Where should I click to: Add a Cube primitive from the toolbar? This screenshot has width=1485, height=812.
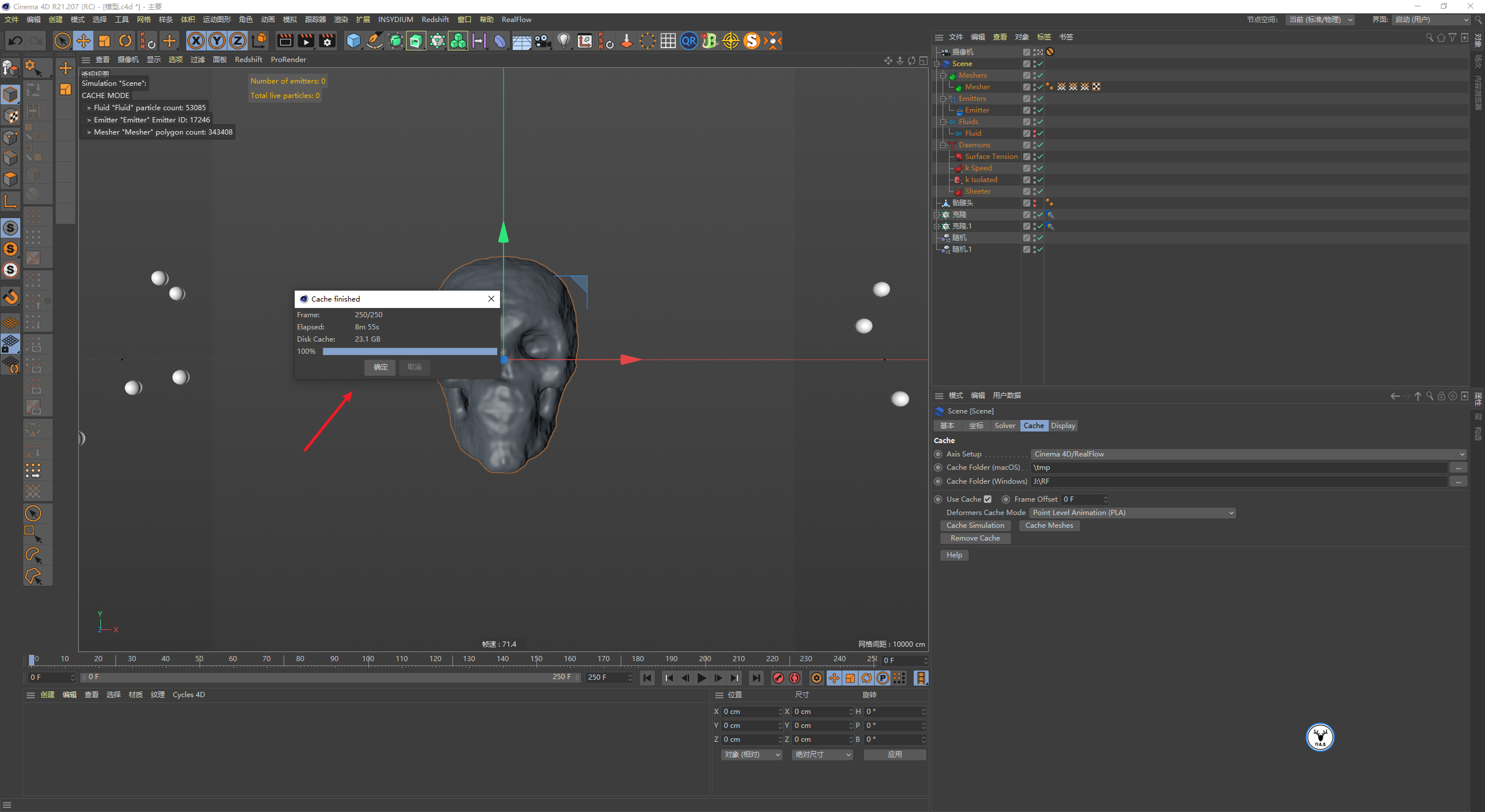point(353,41)
